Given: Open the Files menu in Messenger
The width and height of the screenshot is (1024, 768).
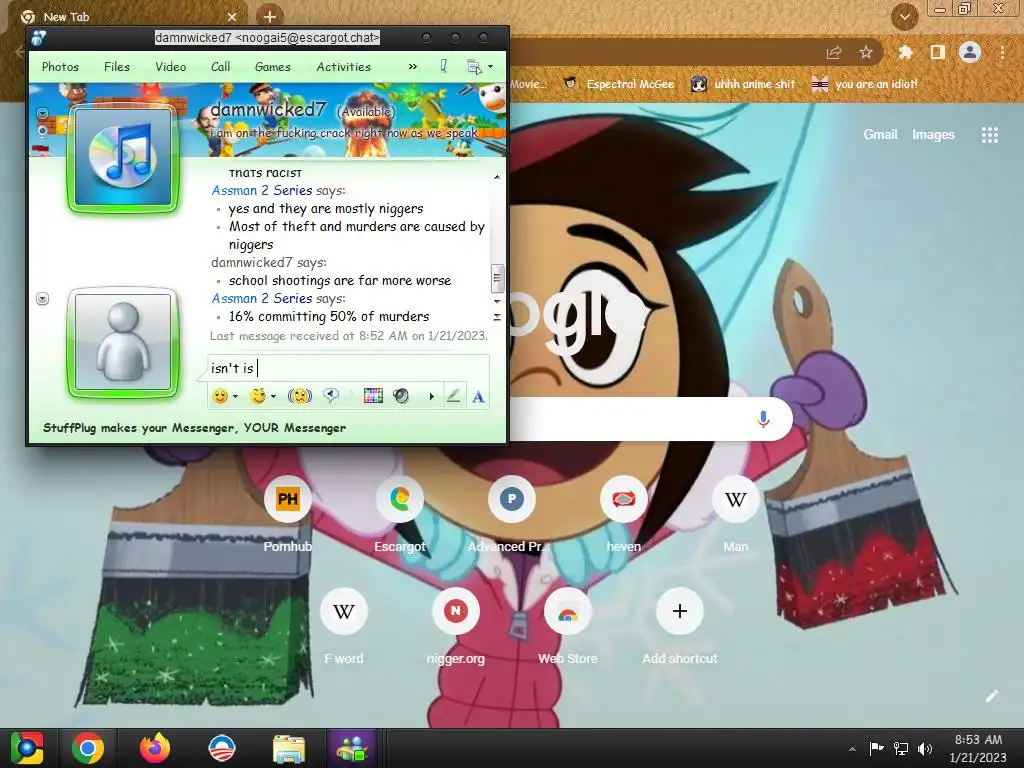Looking at the screenshot, I should click(117, 67).
